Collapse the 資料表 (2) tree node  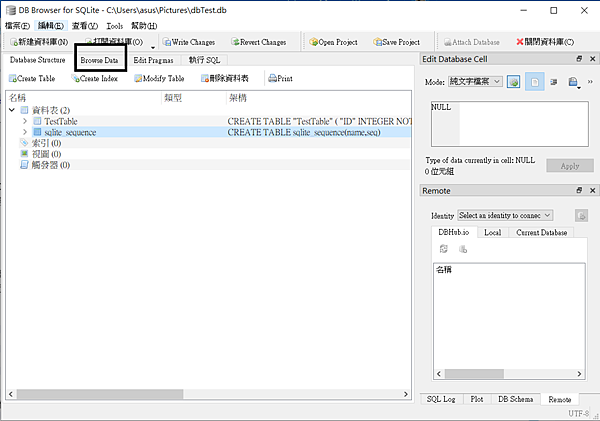coord(12,110)
